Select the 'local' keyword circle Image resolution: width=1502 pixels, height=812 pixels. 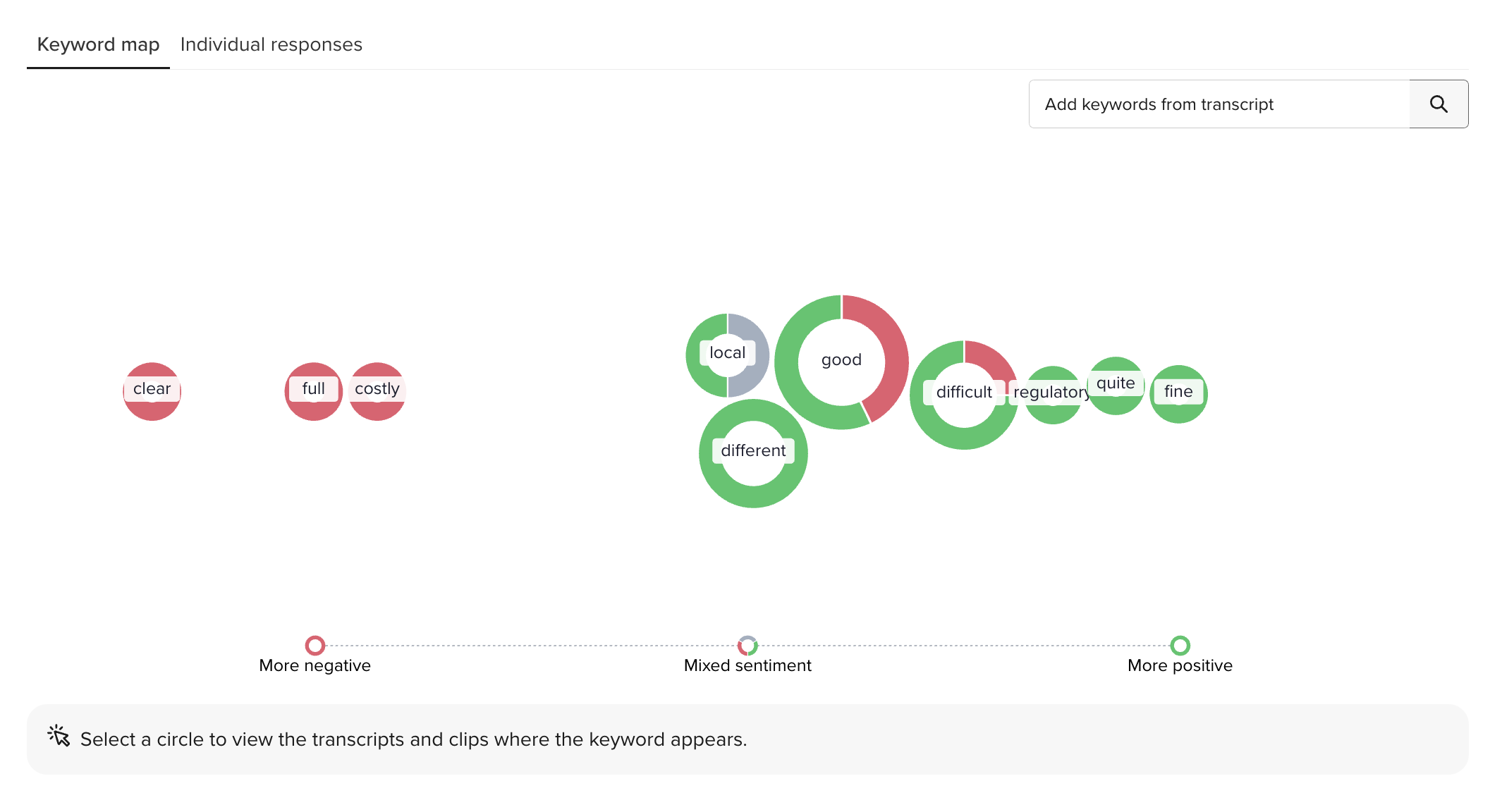coord(726,353)
